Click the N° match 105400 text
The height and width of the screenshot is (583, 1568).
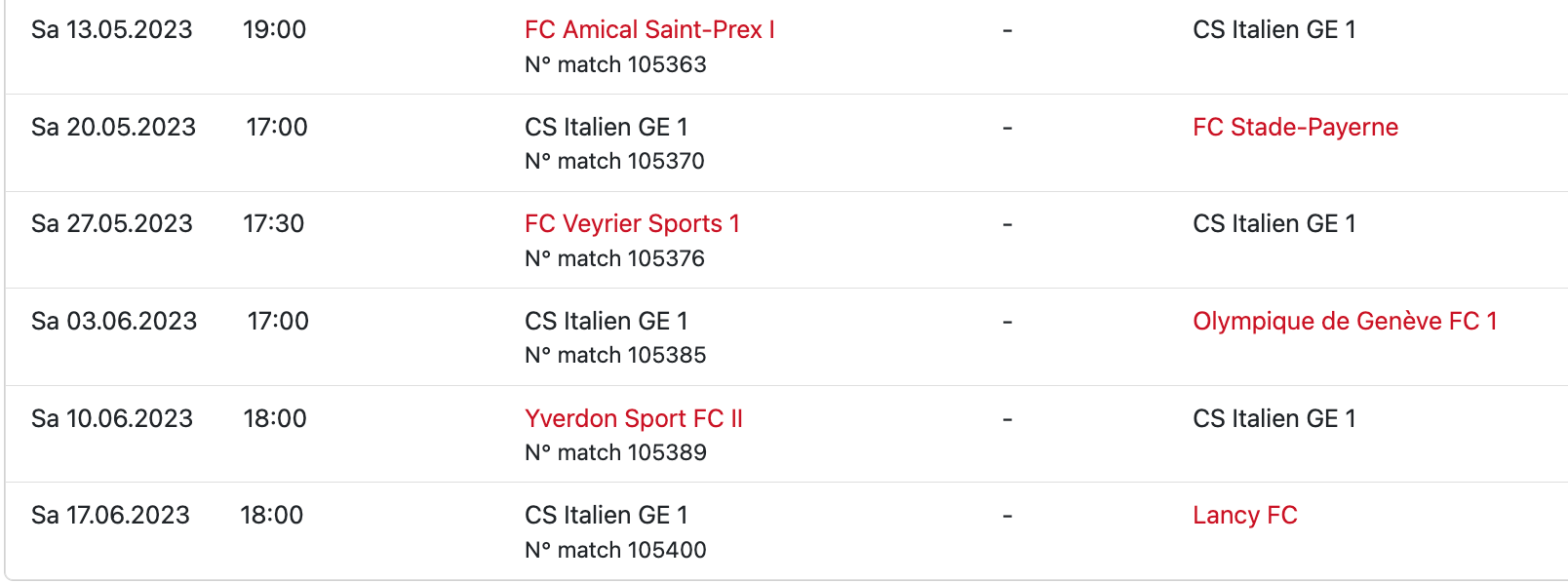pos(615,550)
